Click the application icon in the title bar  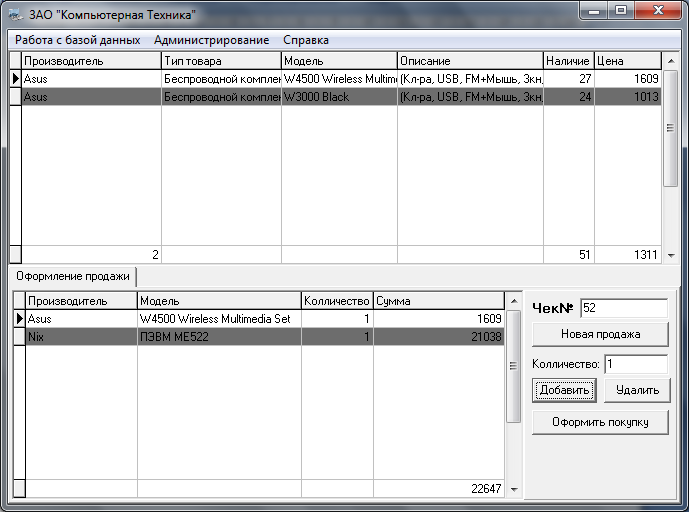pyautogui.click(x=16, y=15)
